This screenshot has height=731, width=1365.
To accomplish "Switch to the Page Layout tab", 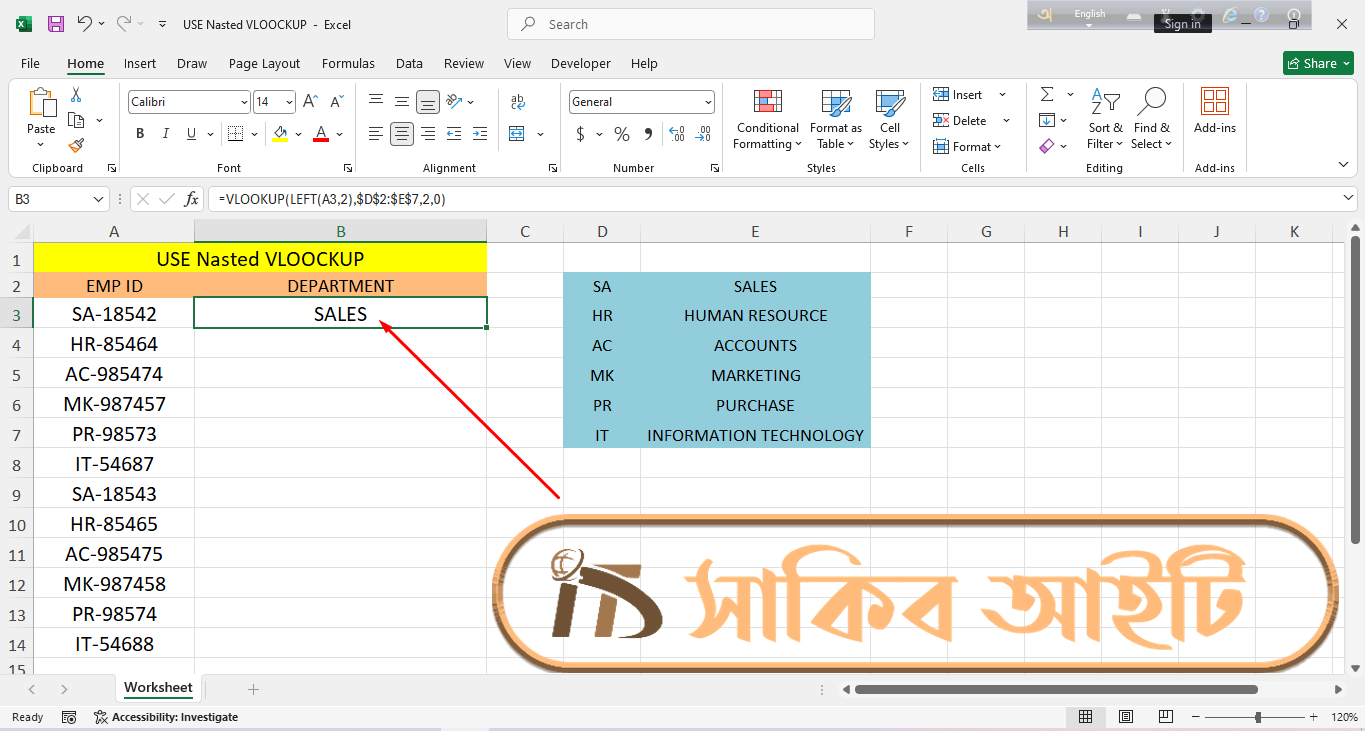I will pos(264,63).
